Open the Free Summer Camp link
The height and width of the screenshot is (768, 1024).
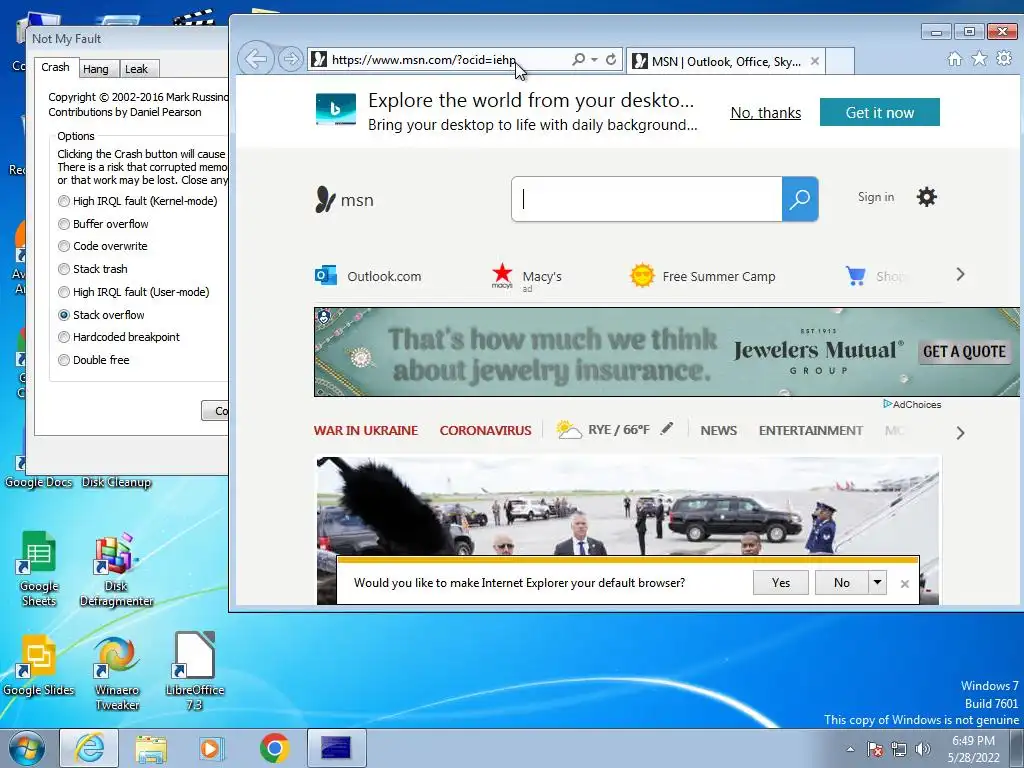point(703,276)
